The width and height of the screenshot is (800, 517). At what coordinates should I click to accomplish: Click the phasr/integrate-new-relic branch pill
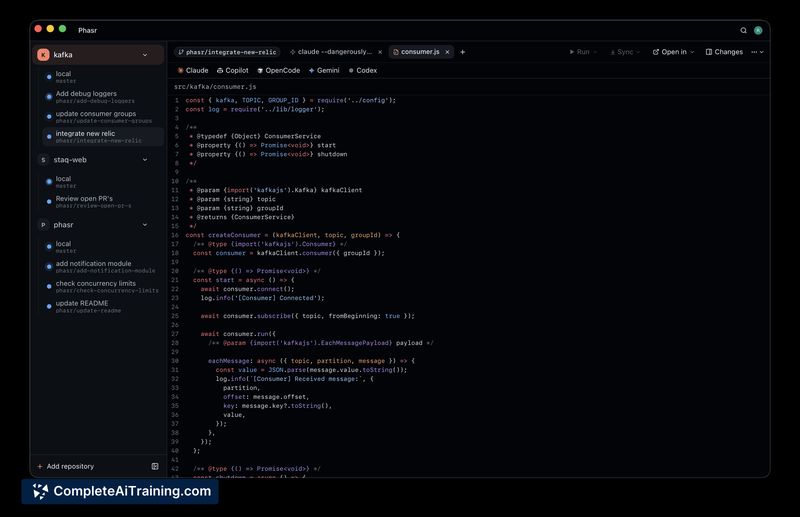point(228,52)
